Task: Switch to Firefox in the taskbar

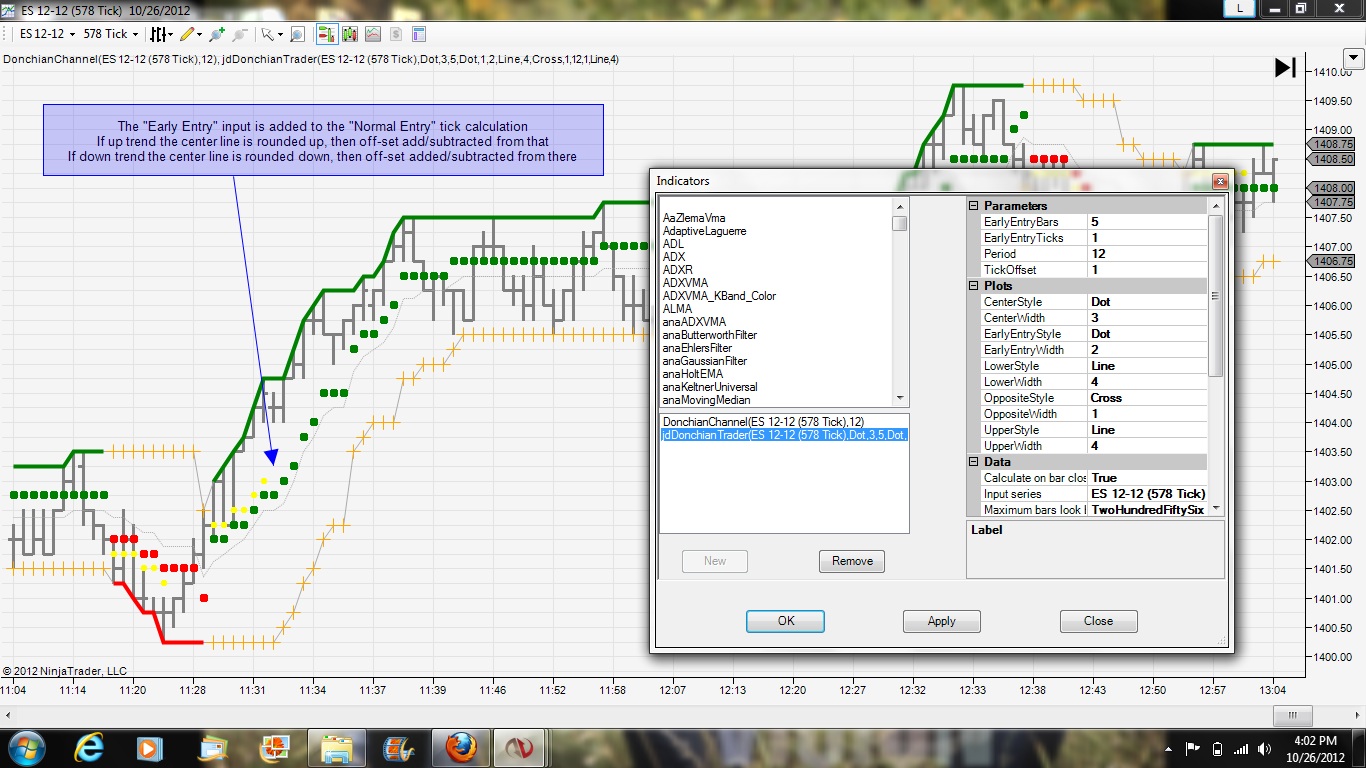Action: click(x=460, y=748)
